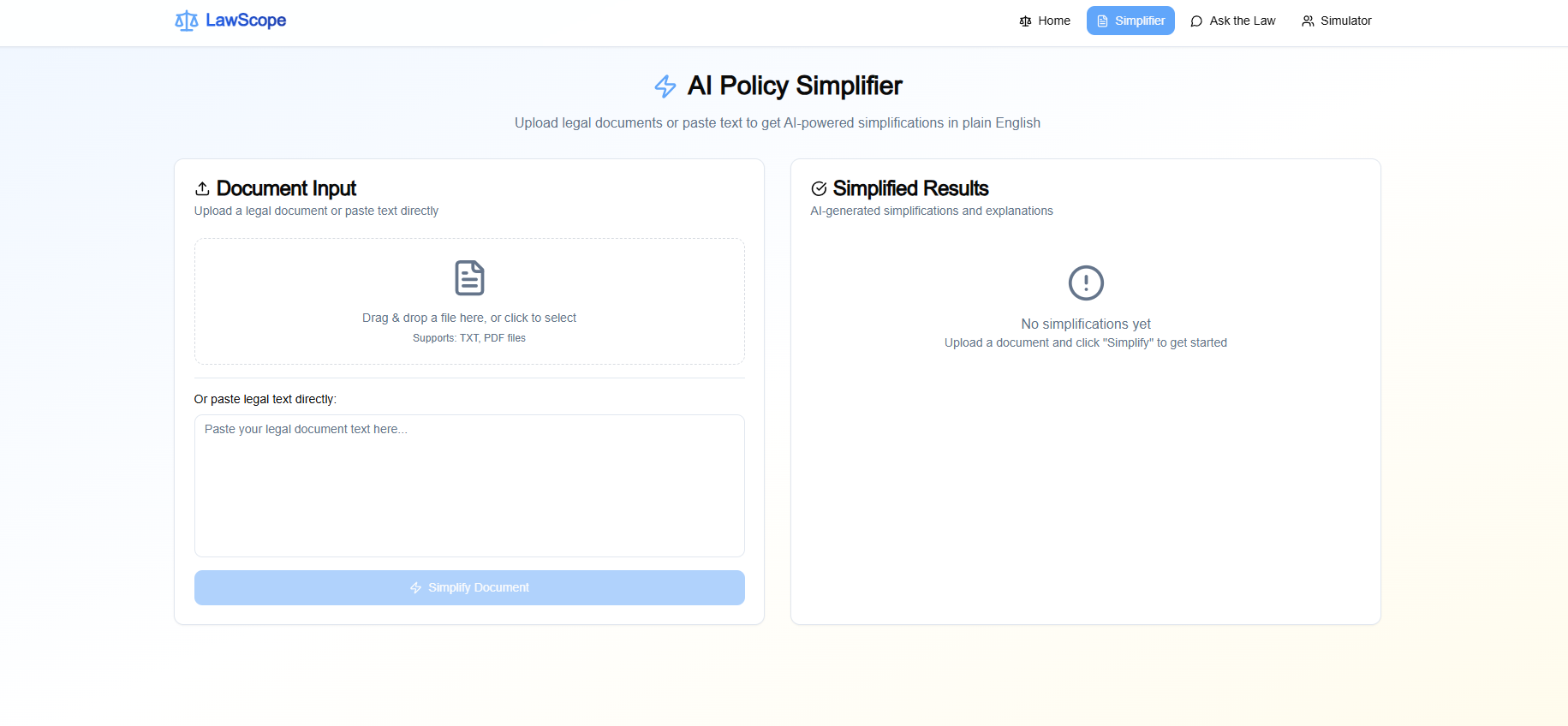Click the checkmark icon beside Simplified Results
Image resolution: width=1568 pixels, height=726 pixels.
[819, 188]
